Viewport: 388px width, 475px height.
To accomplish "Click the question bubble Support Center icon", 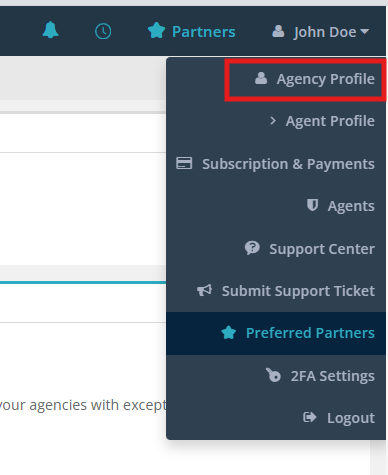I will tap(252, 248).
